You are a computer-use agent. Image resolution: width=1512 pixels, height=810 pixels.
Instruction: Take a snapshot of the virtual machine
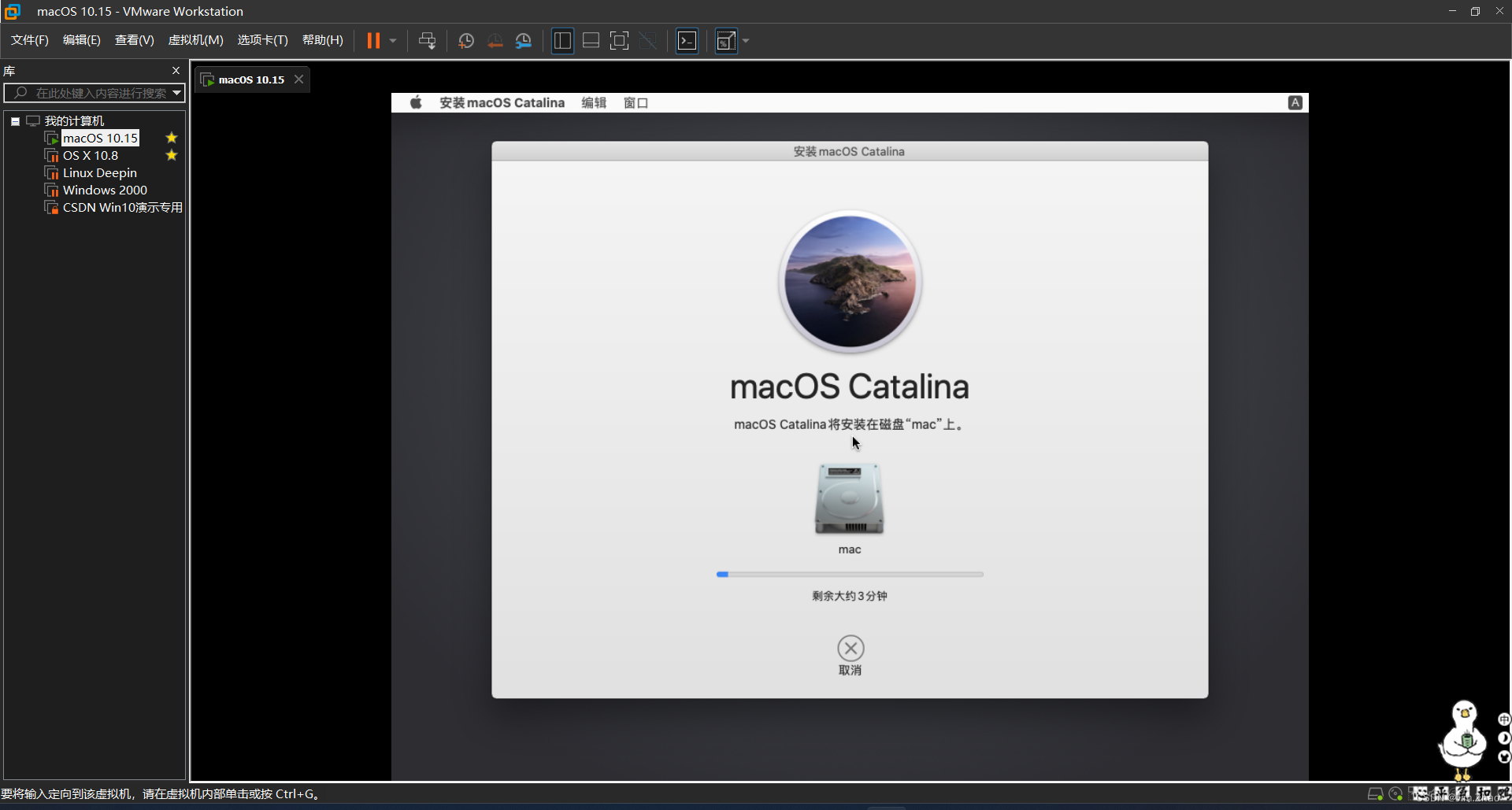(465, 40)
